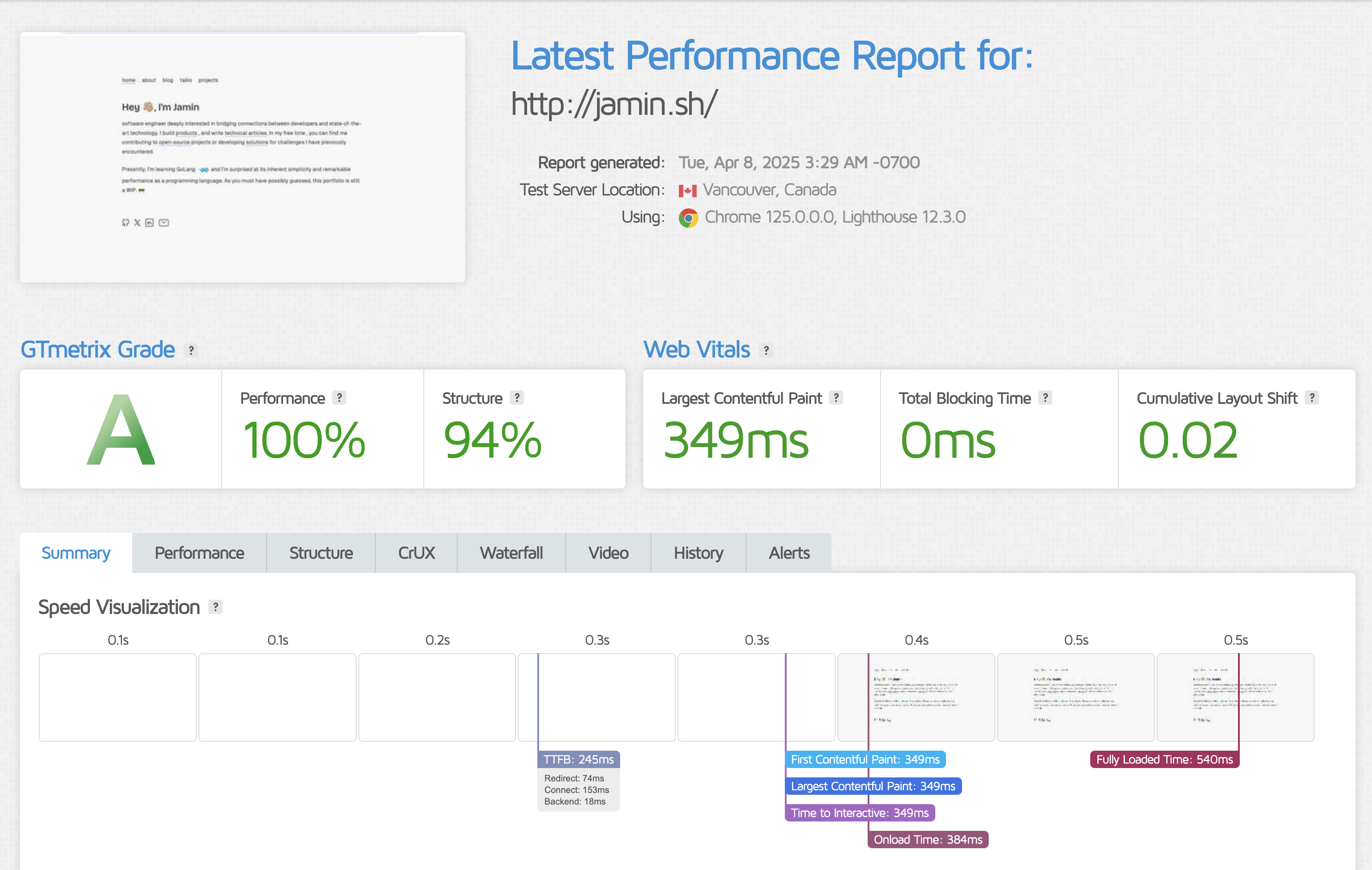Open the Alerts tab
Image resolution: width=1372 pixels, height=870 pixels.
pos(788,553)
